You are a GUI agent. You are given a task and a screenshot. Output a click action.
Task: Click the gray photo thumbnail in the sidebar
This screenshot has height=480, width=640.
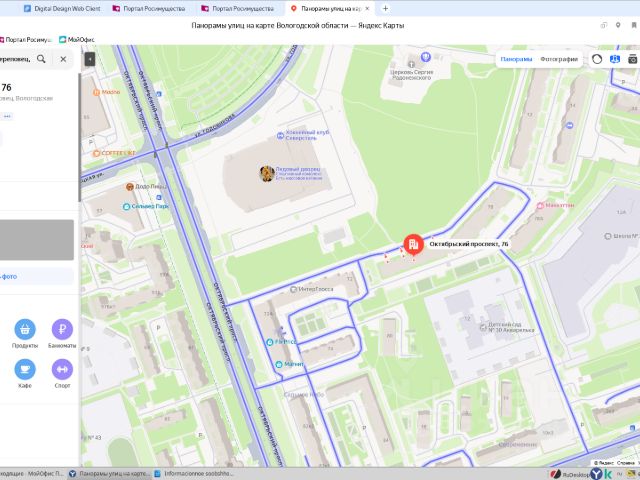point(37,240)
